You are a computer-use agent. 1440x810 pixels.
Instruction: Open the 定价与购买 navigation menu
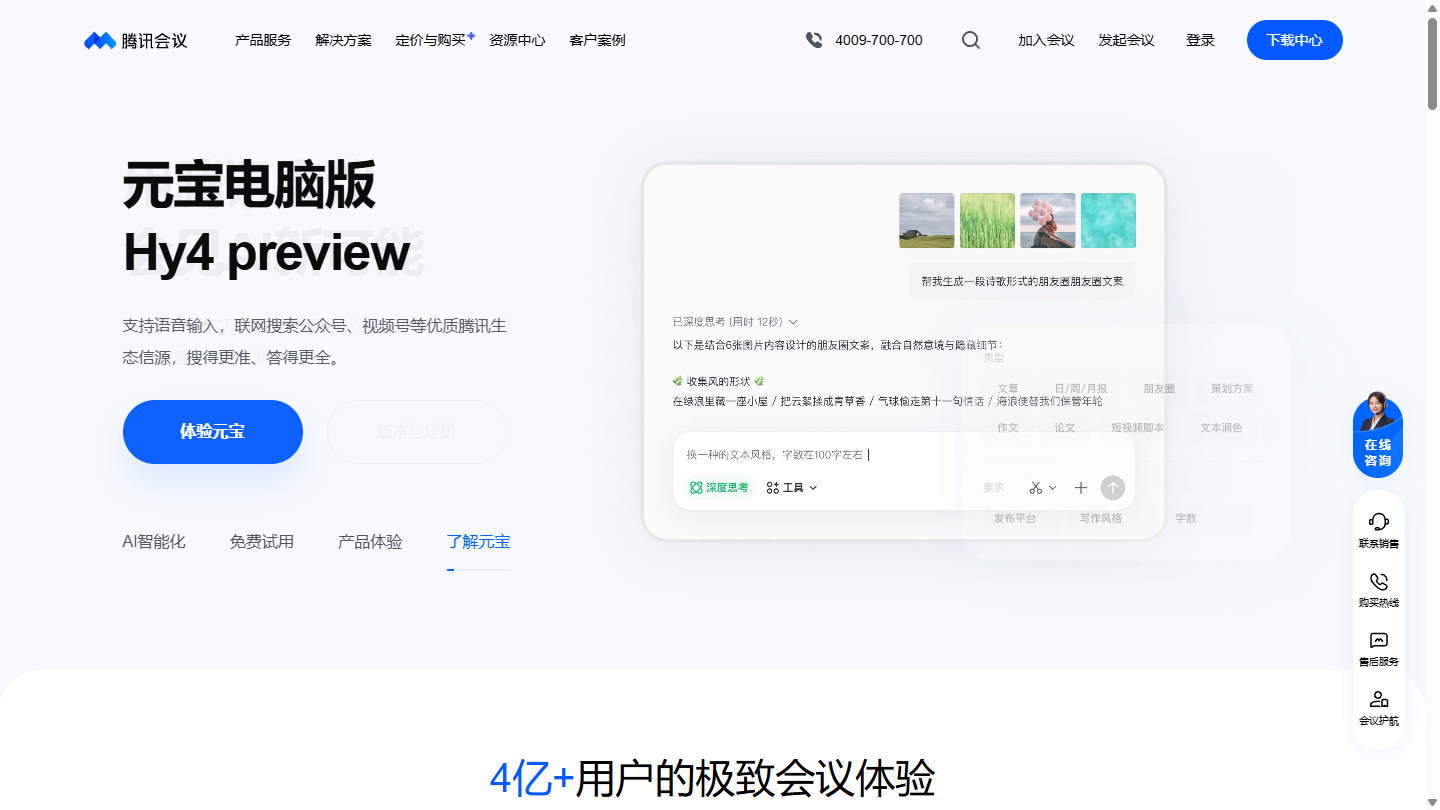pyautogui.click(x=431, y=40)
